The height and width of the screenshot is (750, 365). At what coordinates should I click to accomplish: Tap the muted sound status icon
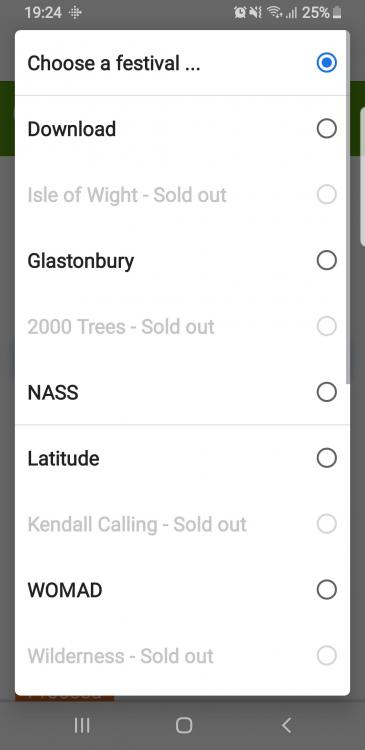(x=255, y=13)
